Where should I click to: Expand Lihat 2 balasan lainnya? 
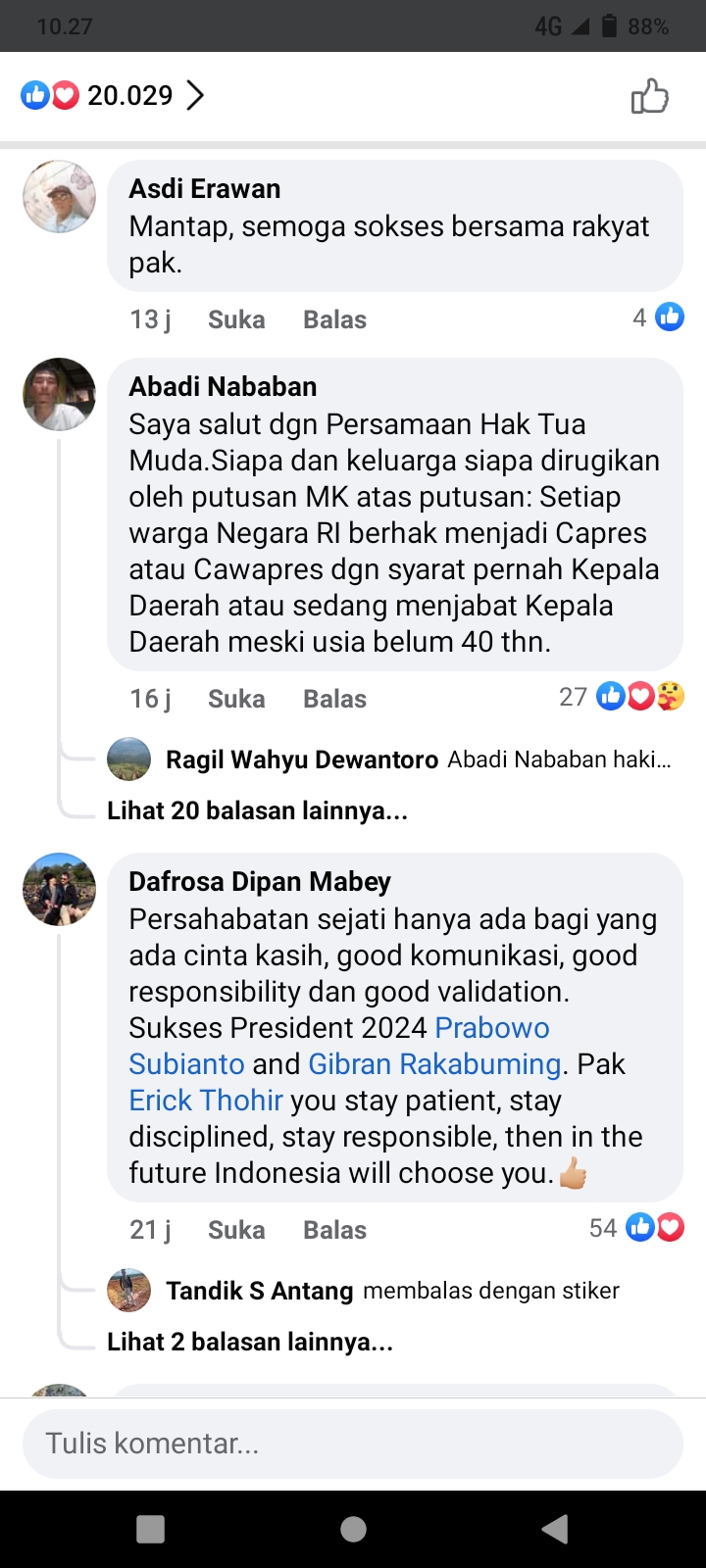(250, 1342)
